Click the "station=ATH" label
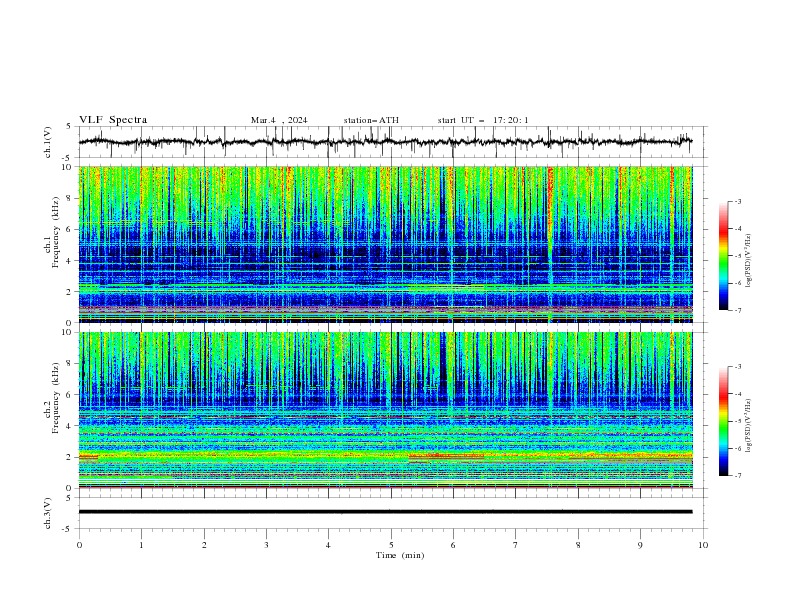Viewport: 792px width, 612px height. tap(371, 120)
